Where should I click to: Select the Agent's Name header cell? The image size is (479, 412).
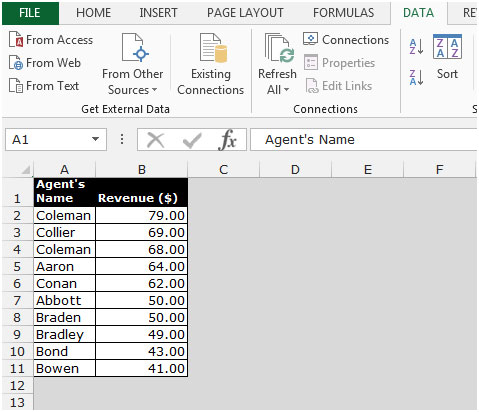click(65, 192)
